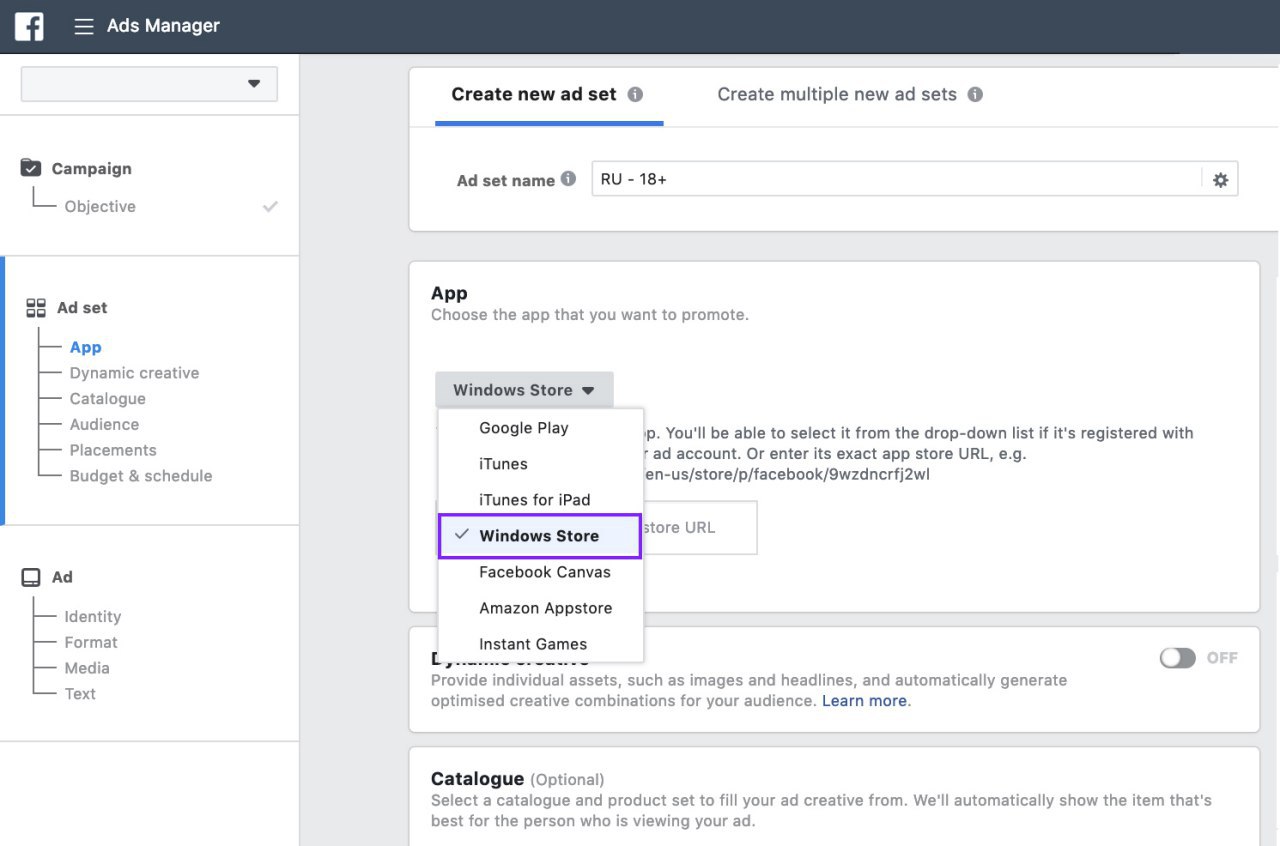Go to Dynamic creative in sidebar
The width and height of the screenshot is (1280, 846).
(x=134, y=373)
